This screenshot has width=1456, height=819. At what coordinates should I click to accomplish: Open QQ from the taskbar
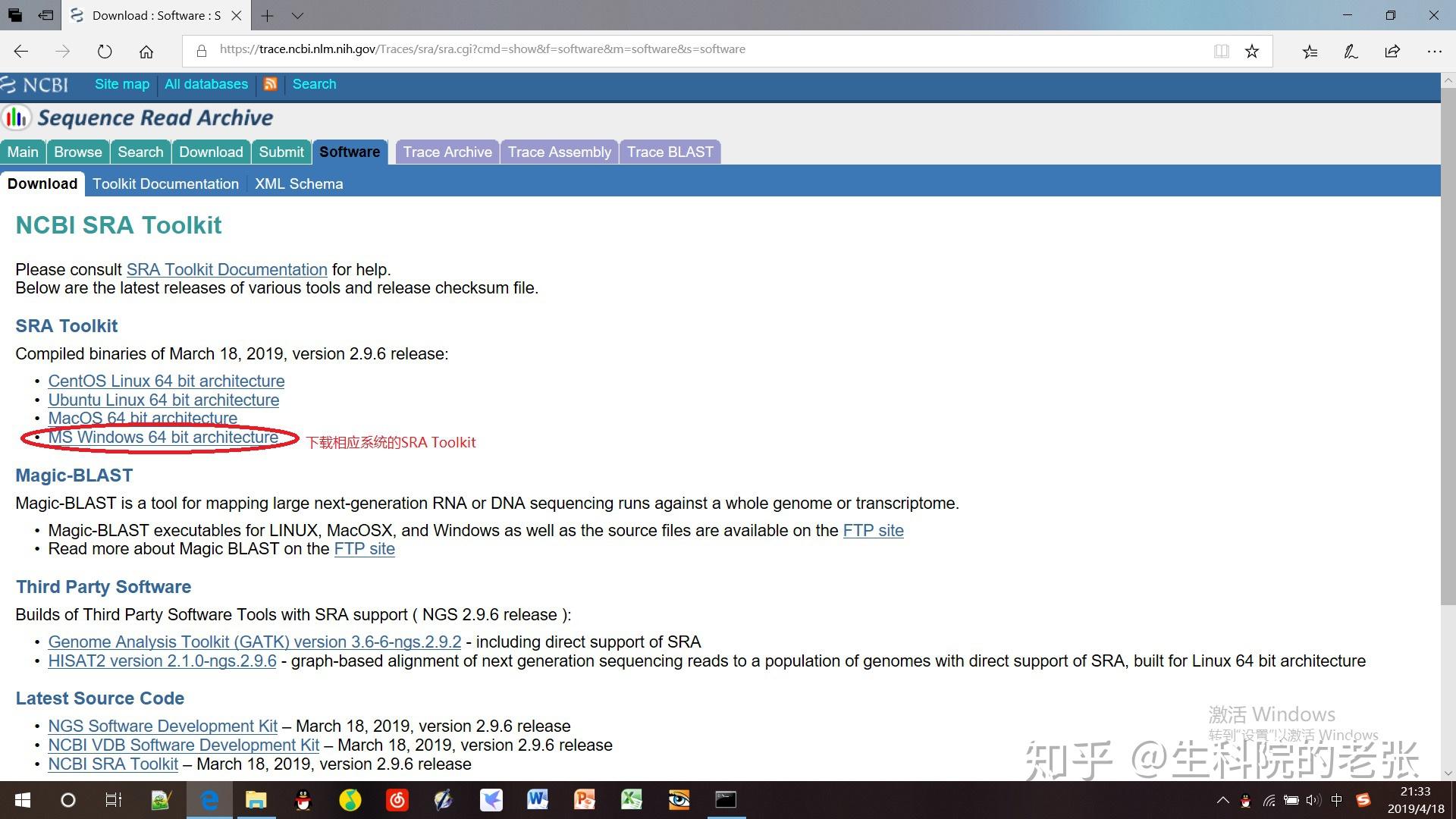coord(303,800)
